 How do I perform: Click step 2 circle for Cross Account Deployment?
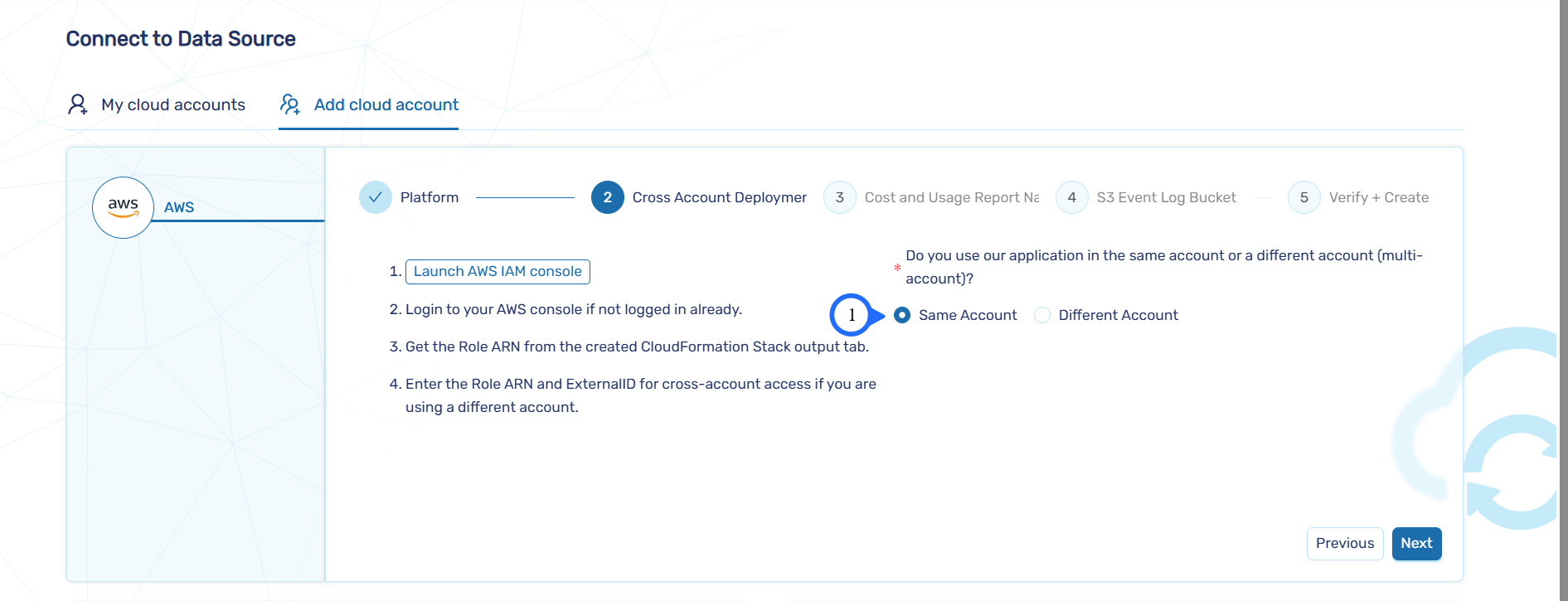(607, 197)
